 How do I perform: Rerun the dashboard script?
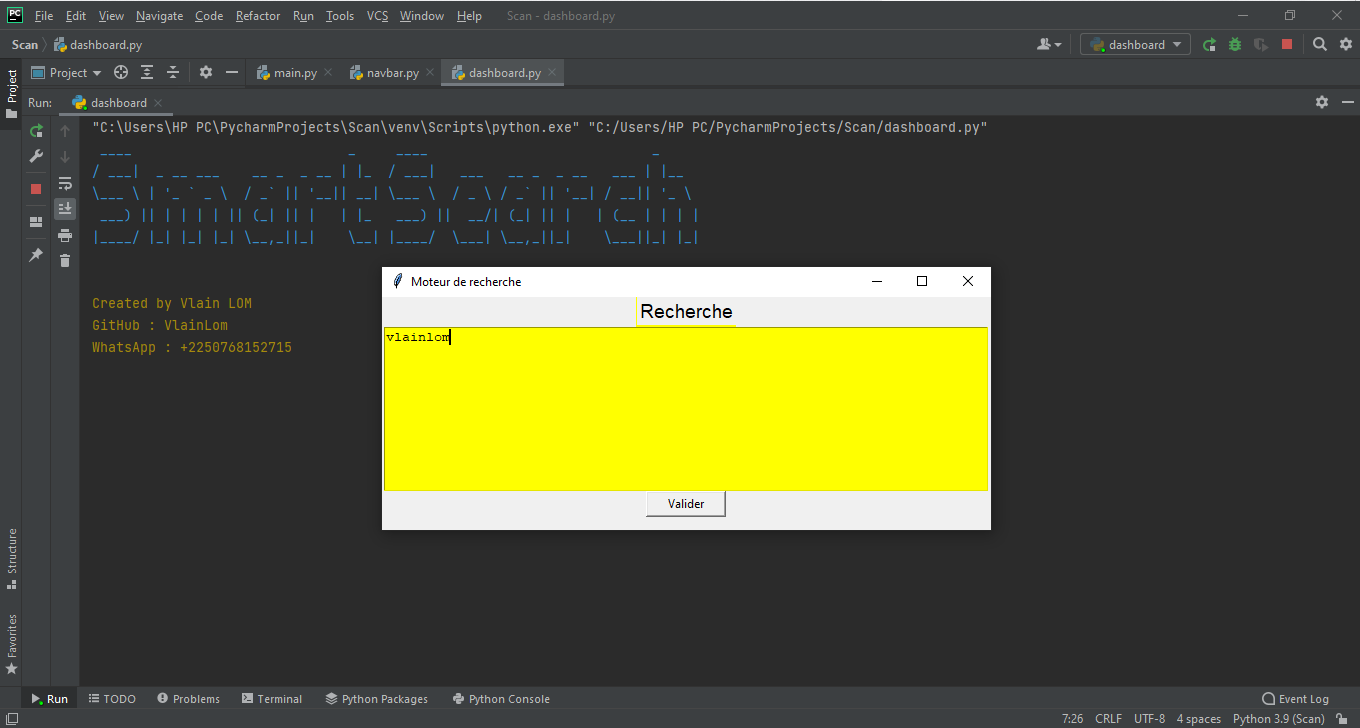[x=36, y=130]
